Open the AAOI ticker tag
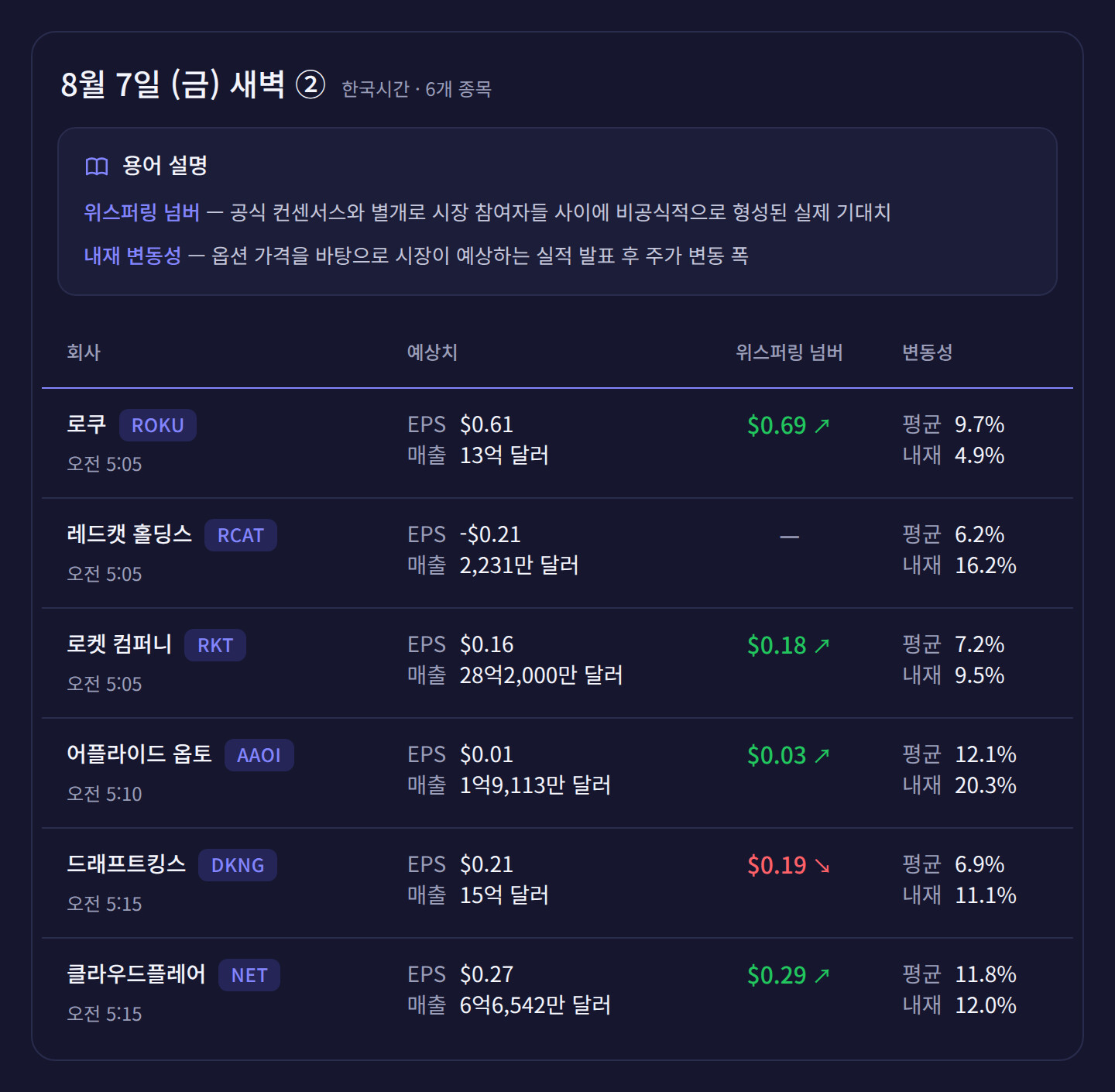The height and width of the screenshot is (1092, 1115). point(259,755)
